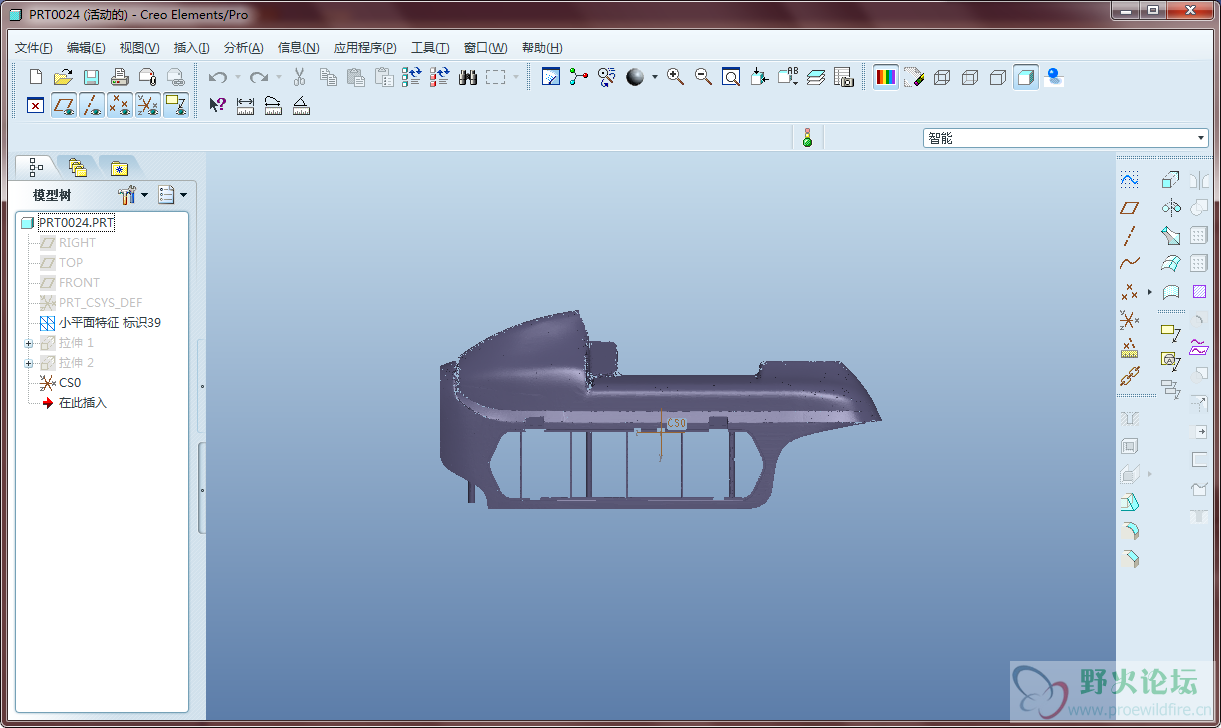Open the 编辑(E) menu
The height and width of the screenshot is (728, 1221).
[86, 48]
